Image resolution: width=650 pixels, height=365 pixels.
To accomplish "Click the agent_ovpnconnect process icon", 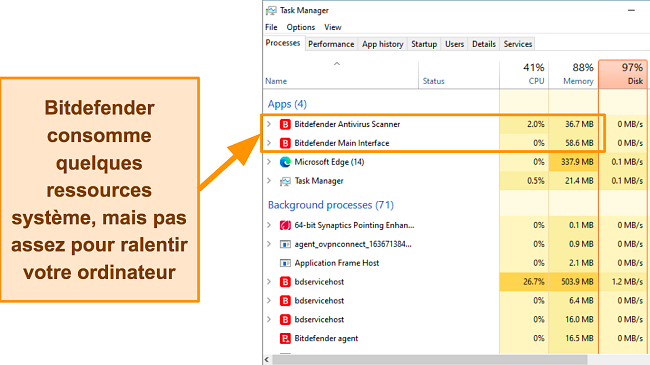I will pos(285,244).
